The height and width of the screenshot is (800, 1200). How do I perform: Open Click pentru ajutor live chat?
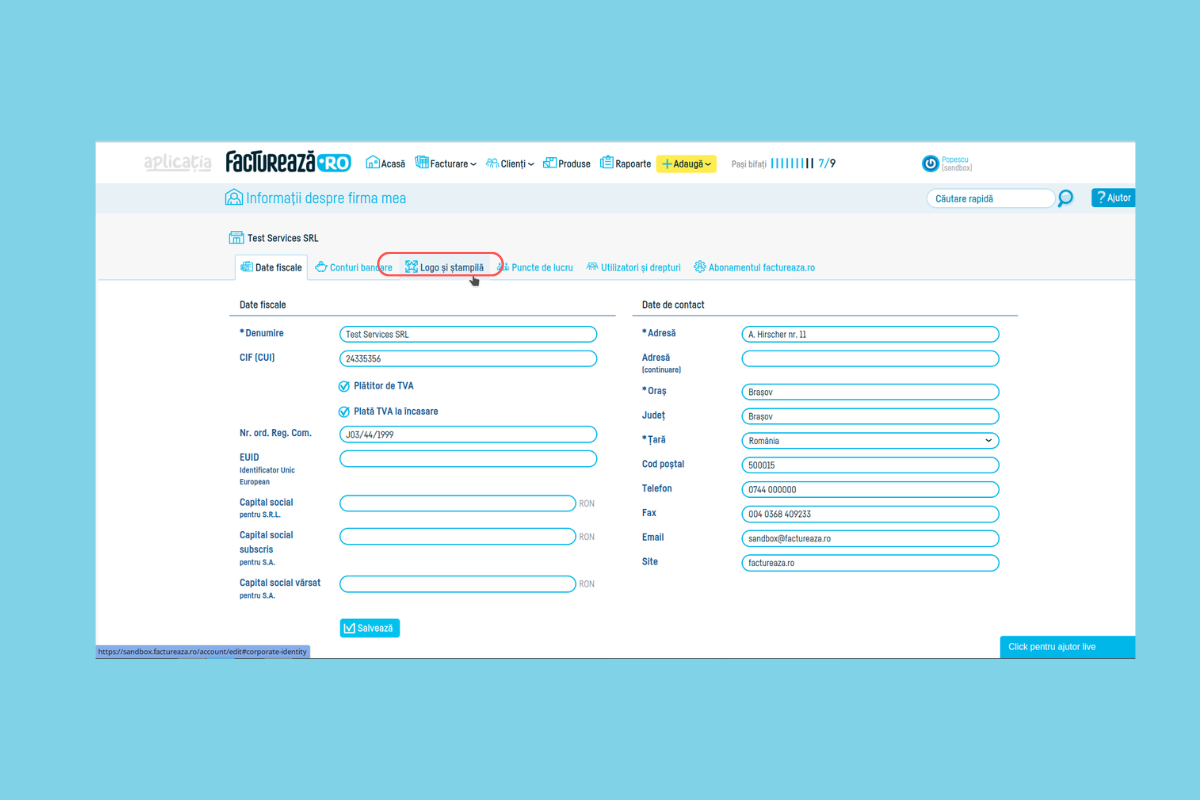coord(1066,647)
